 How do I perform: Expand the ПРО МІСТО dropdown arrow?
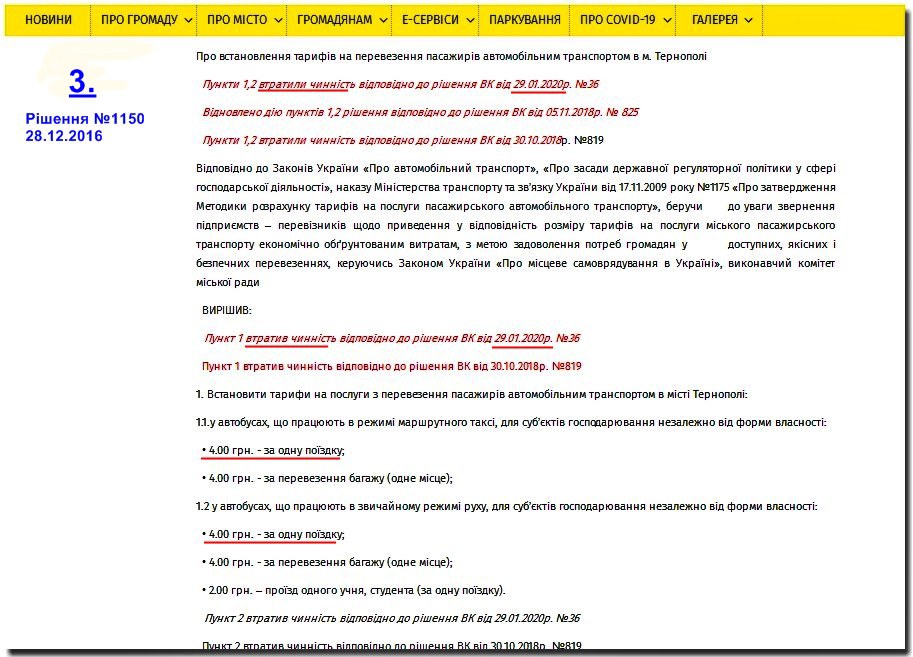[x=274, y=20]
